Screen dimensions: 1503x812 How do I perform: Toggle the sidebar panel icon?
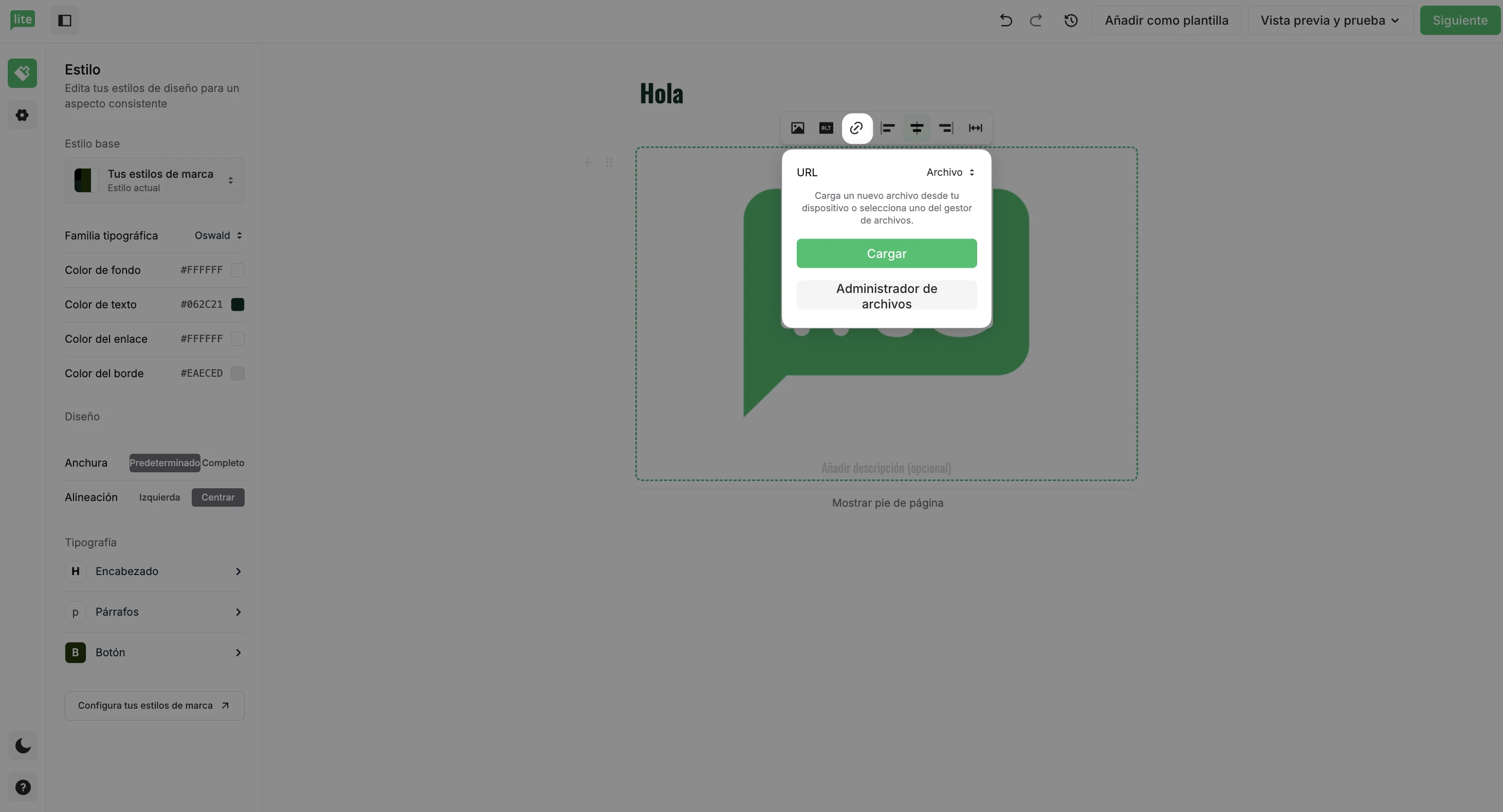64,21
